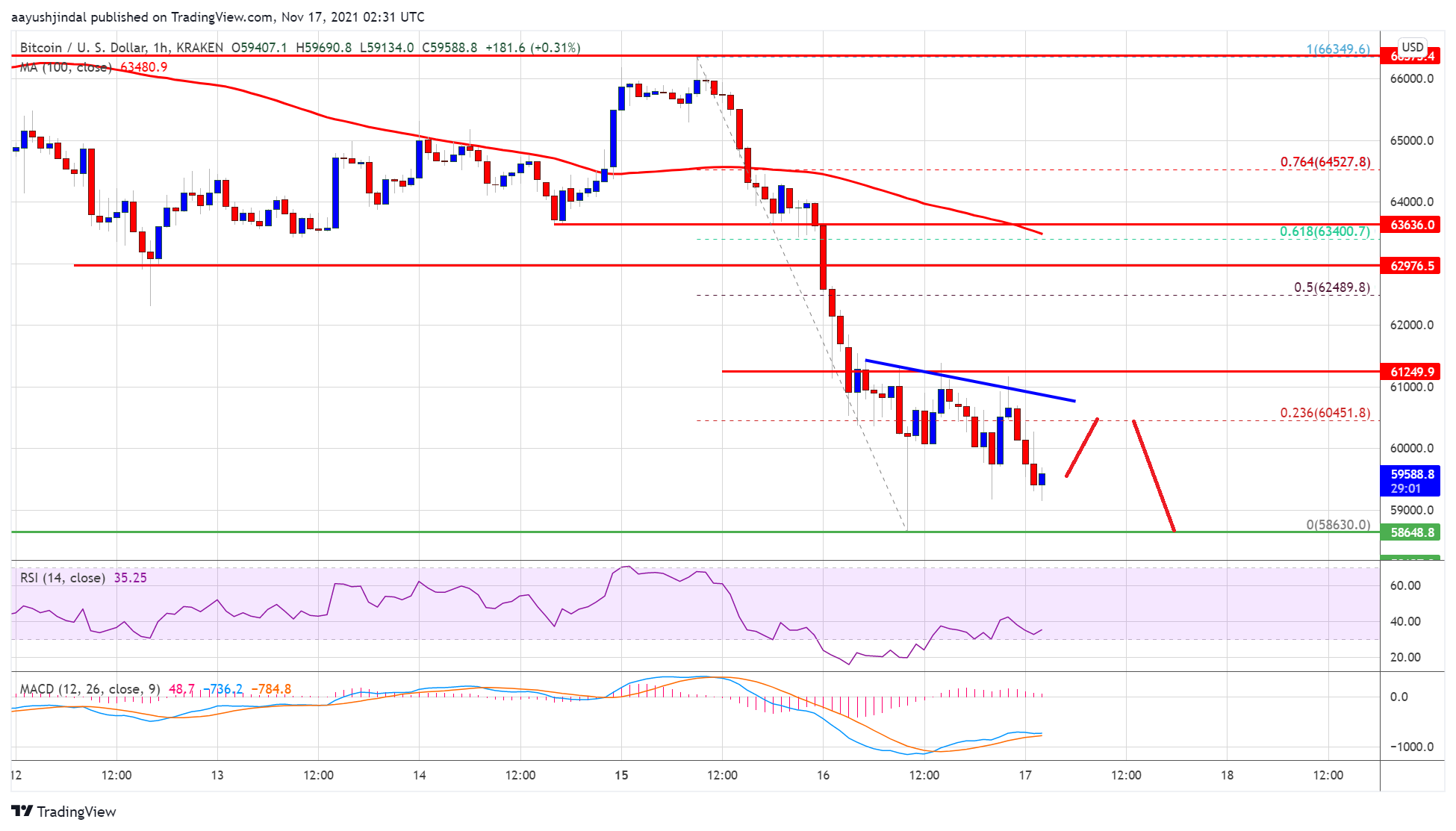Click the 0.236(60451.8) Fibonacci label
The height and width of the screenshot is (831, 1456).
1325,413
